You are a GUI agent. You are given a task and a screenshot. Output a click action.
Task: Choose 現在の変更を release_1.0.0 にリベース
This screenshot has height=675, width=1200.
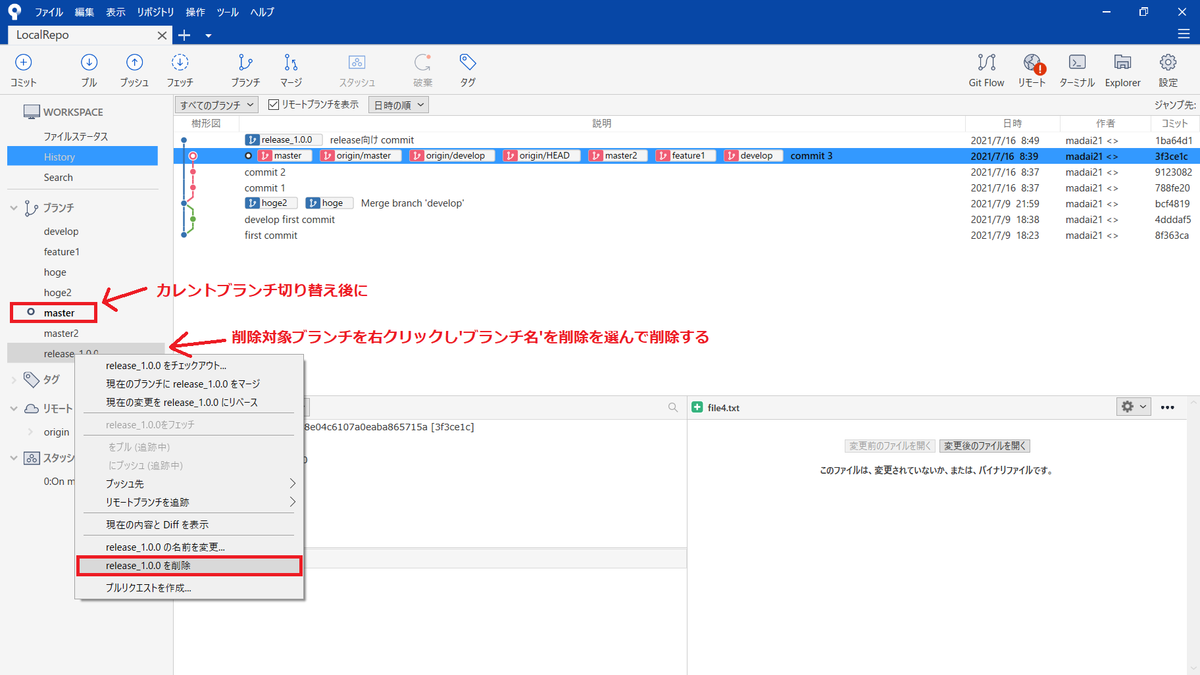click(x=189, y=402)
